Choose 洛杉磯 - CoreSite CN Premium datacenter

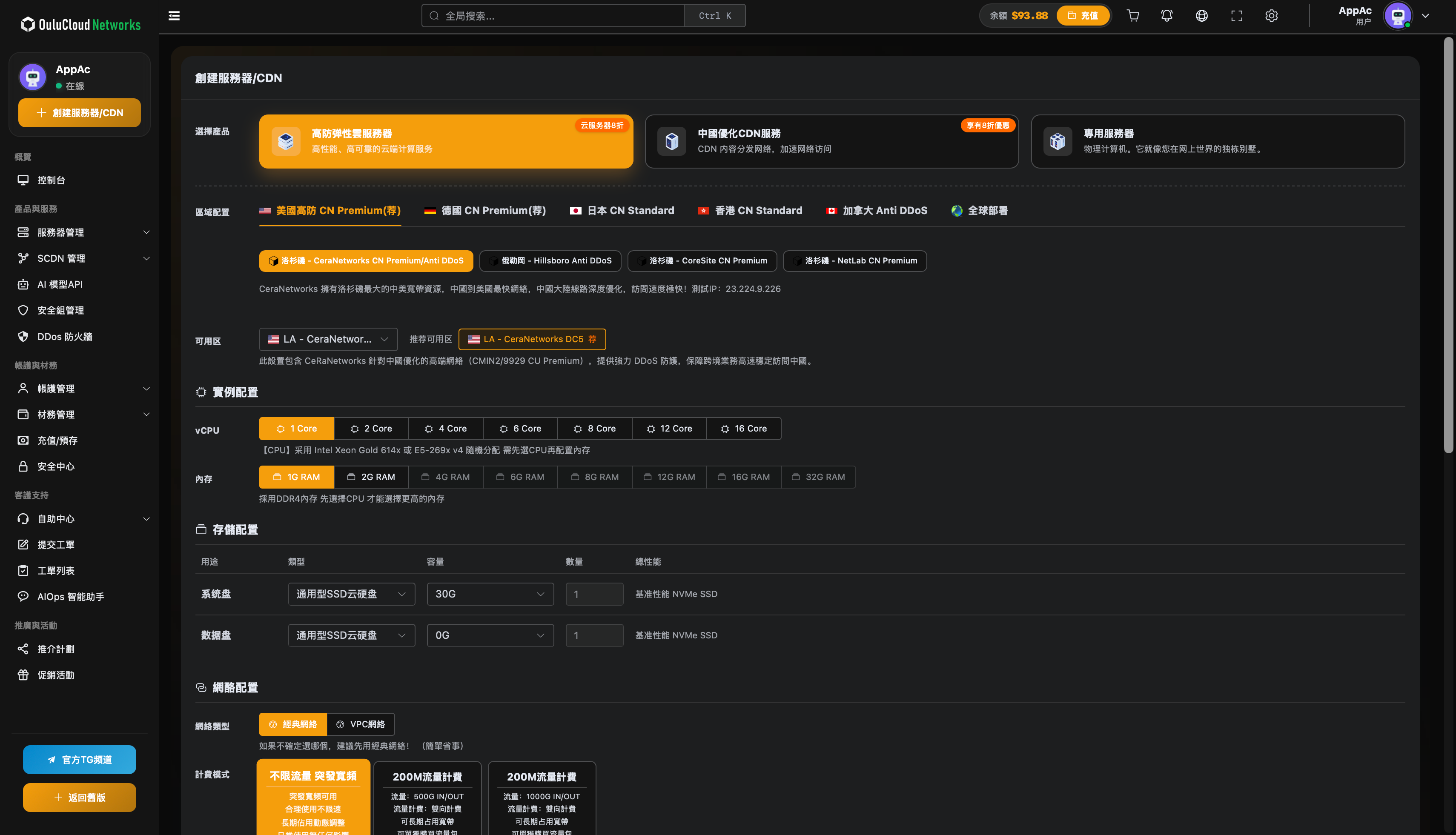coord(702,261)
